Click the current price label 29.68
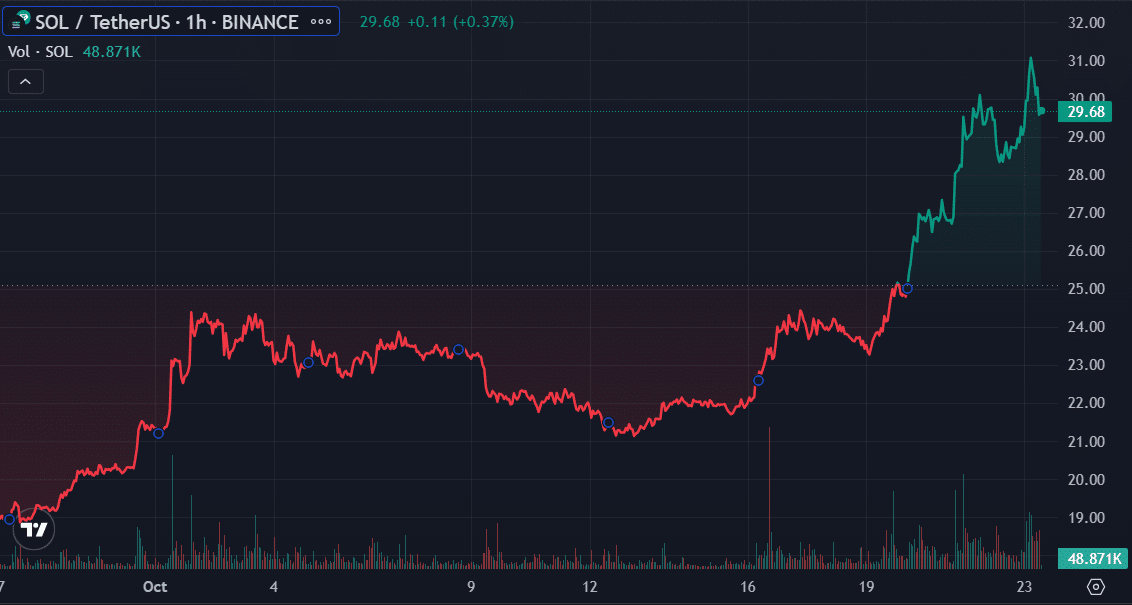 click(x=1085, y=112)
